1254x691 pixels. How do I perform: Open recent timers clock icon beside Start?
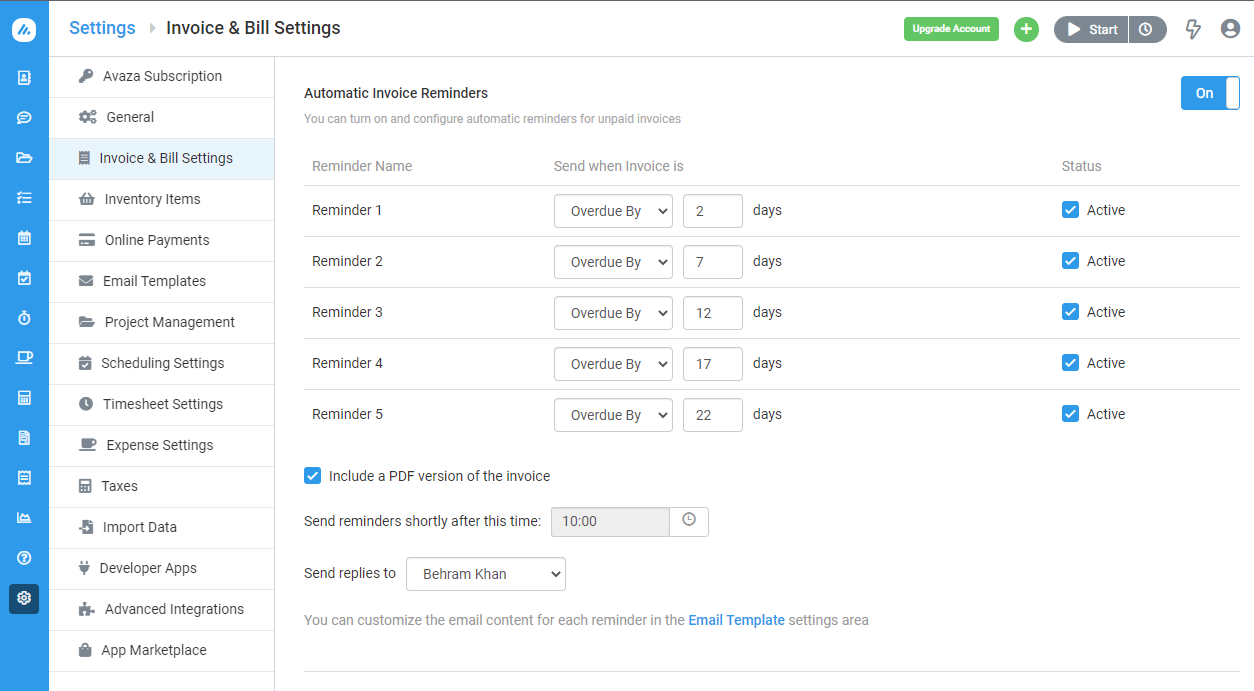point(1146,29)
